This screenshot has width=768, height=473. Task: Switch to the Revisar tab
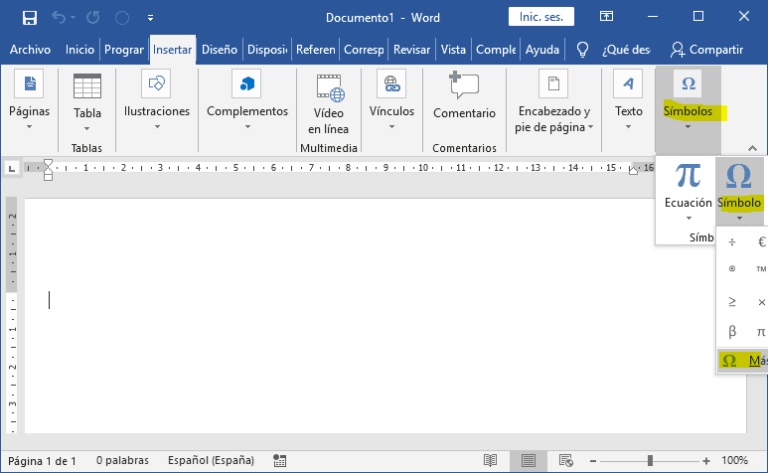tap(411, 49)
